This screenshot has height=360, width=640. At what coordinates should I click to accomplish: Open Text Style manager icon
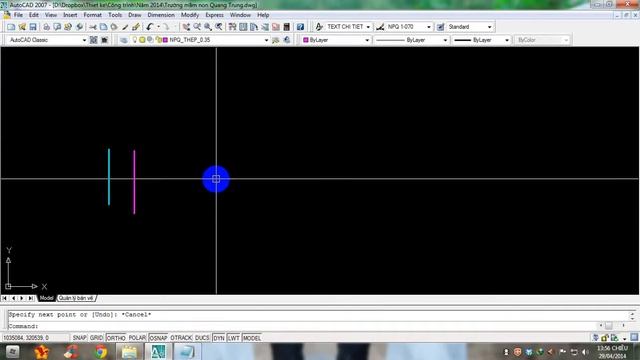[x=319, y=27]
